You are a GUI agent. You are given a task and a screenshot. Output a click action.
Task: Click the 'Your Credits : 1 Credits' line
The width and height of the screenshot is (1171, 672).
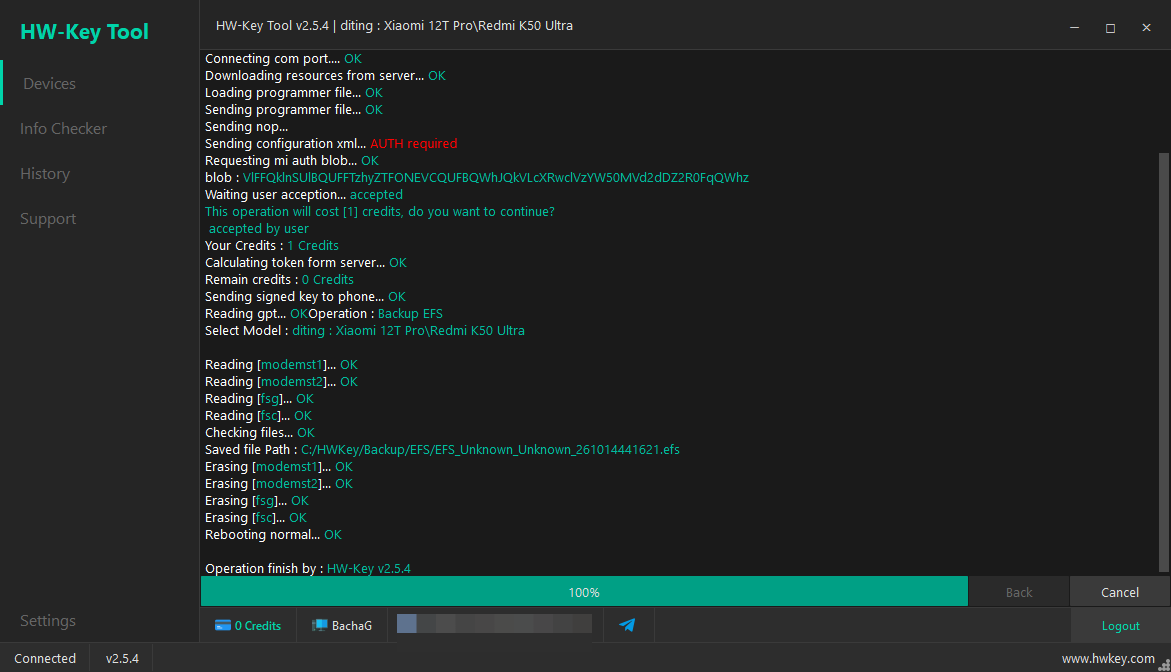272,246
